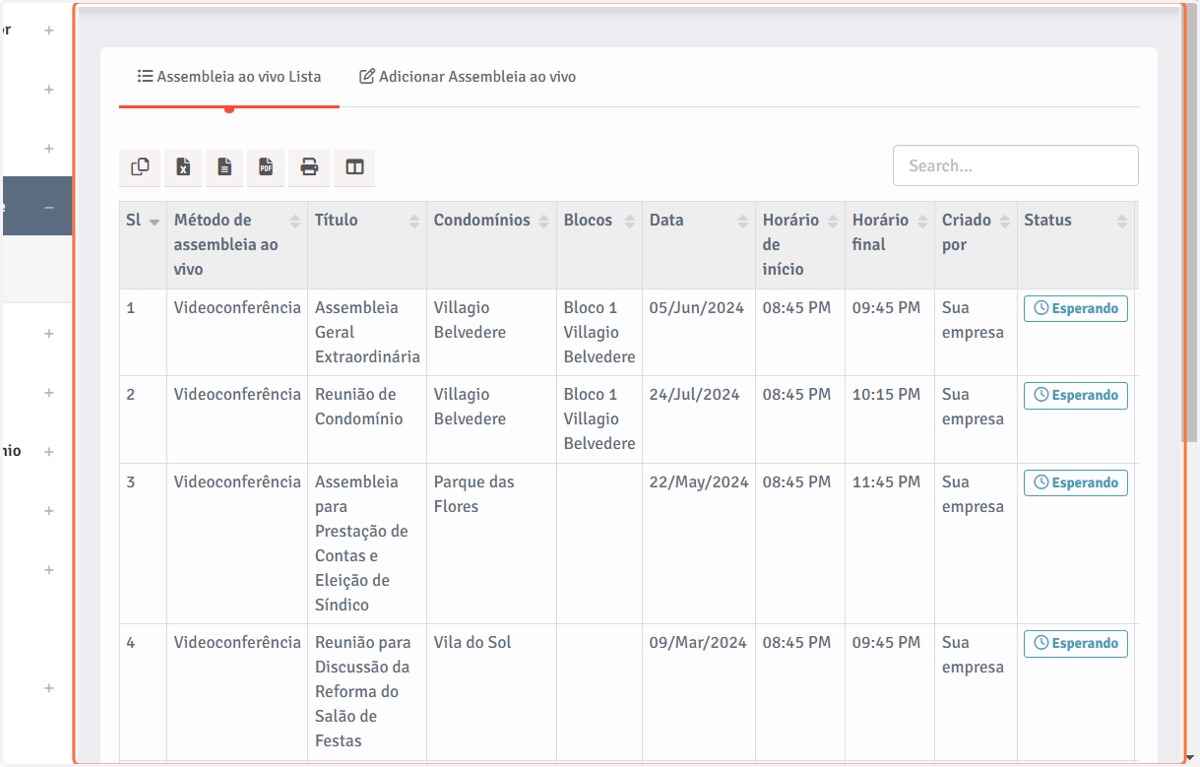Click the end time 11:45 PM

click(x=886, y=482)
